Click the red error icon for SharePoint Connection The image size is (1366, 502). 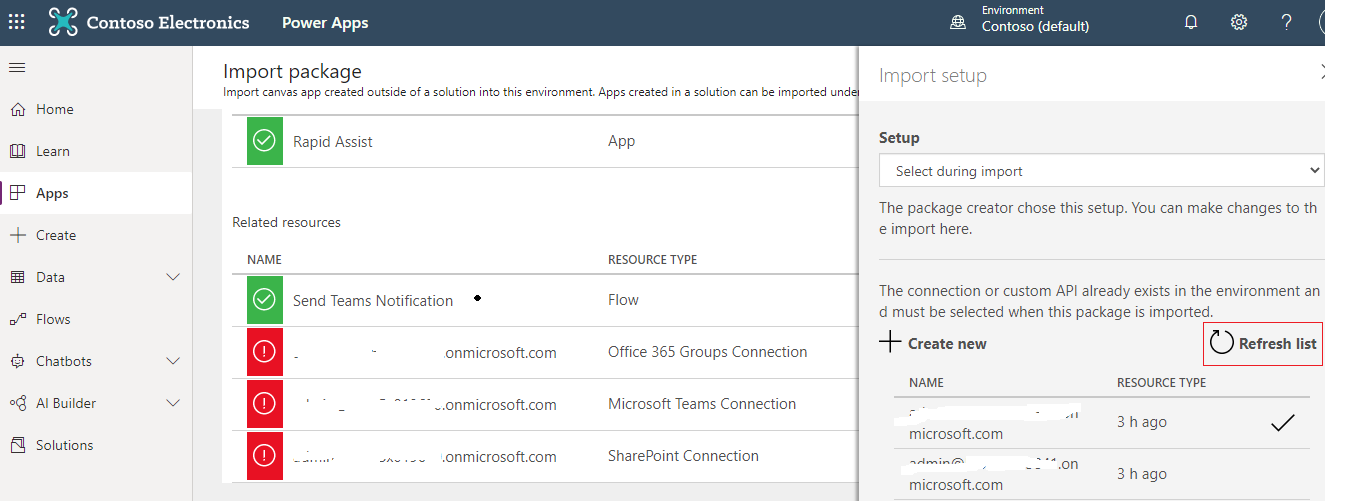[264, 456]
